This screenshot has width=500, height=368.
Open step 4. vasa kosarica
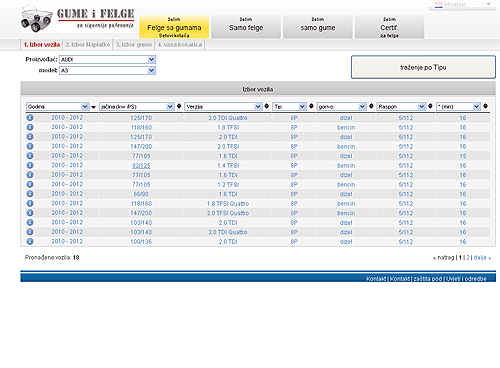pos(180,44)
